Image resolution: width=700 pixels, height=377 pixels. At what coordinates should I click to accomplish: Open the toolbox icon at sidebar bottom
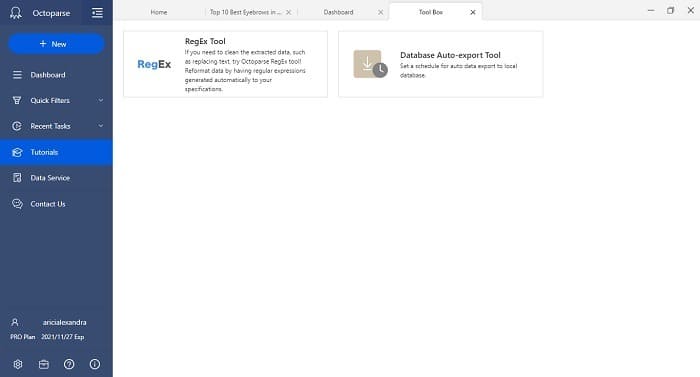(x=44, y=364)
